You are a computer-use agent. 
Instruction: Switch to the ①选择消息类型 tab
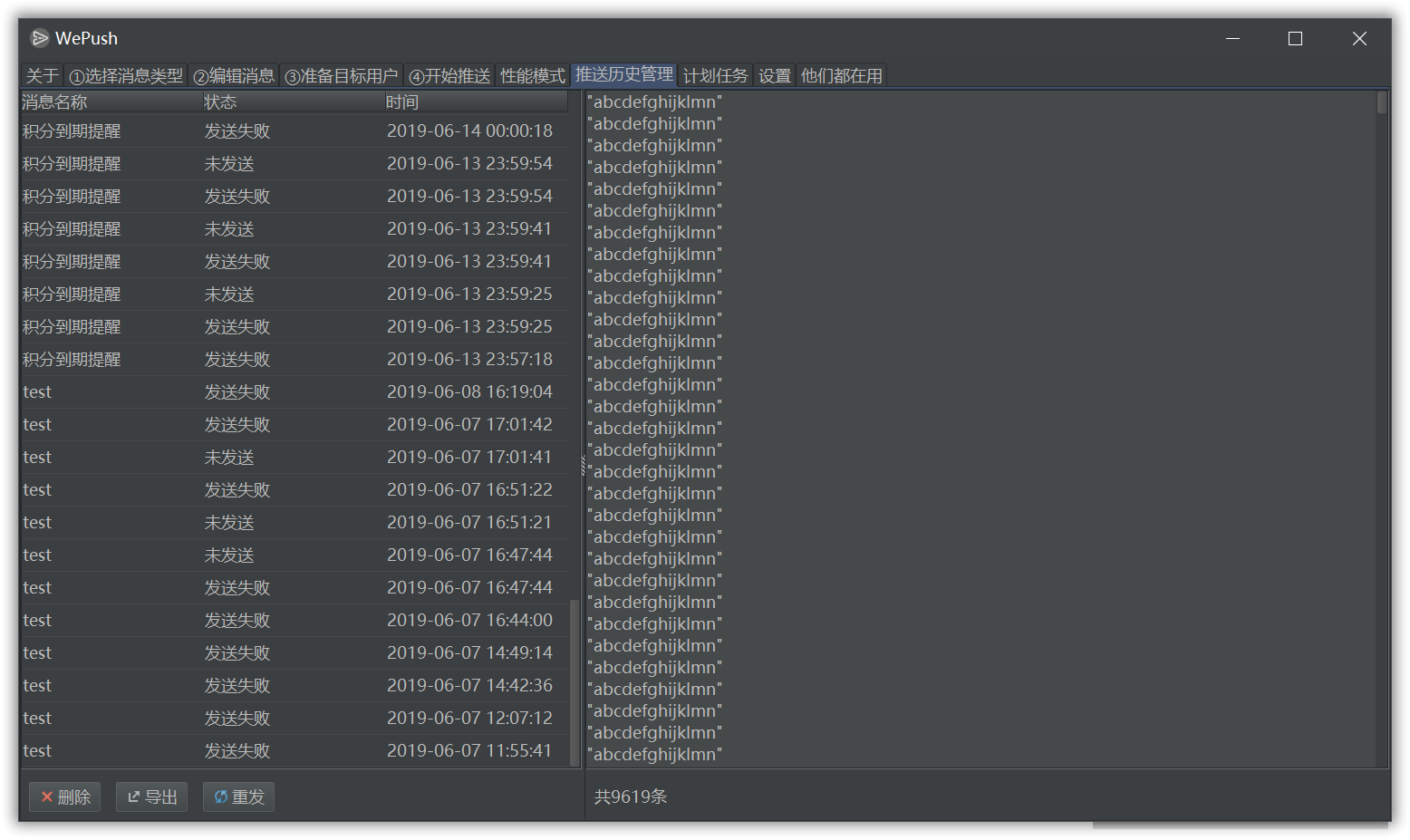point(126,76)
